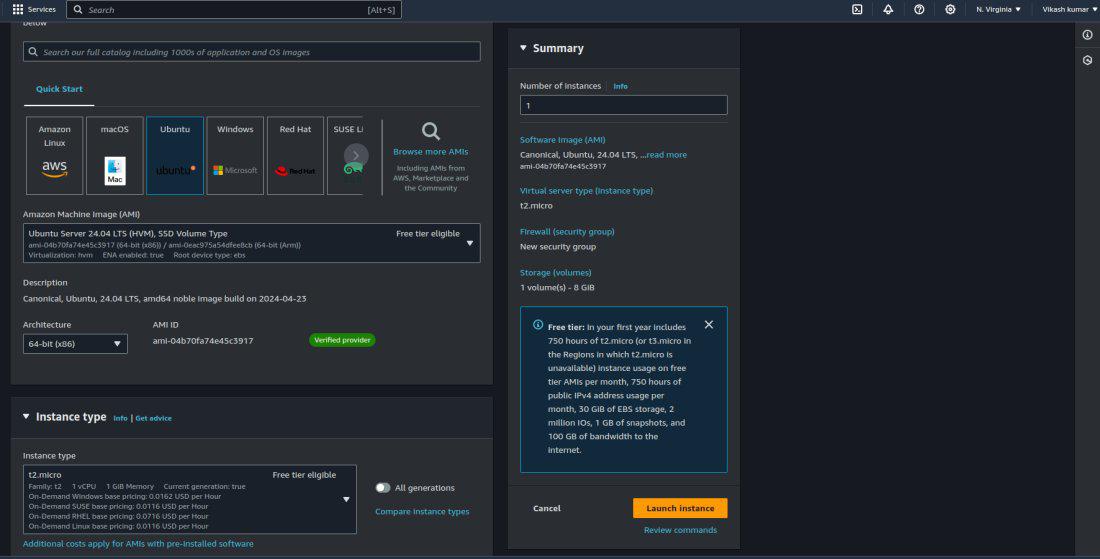This screenshot has width=1100, height=559.
Task: Click the Browse more AMIs magnifier icon
Action: point(431,131)
